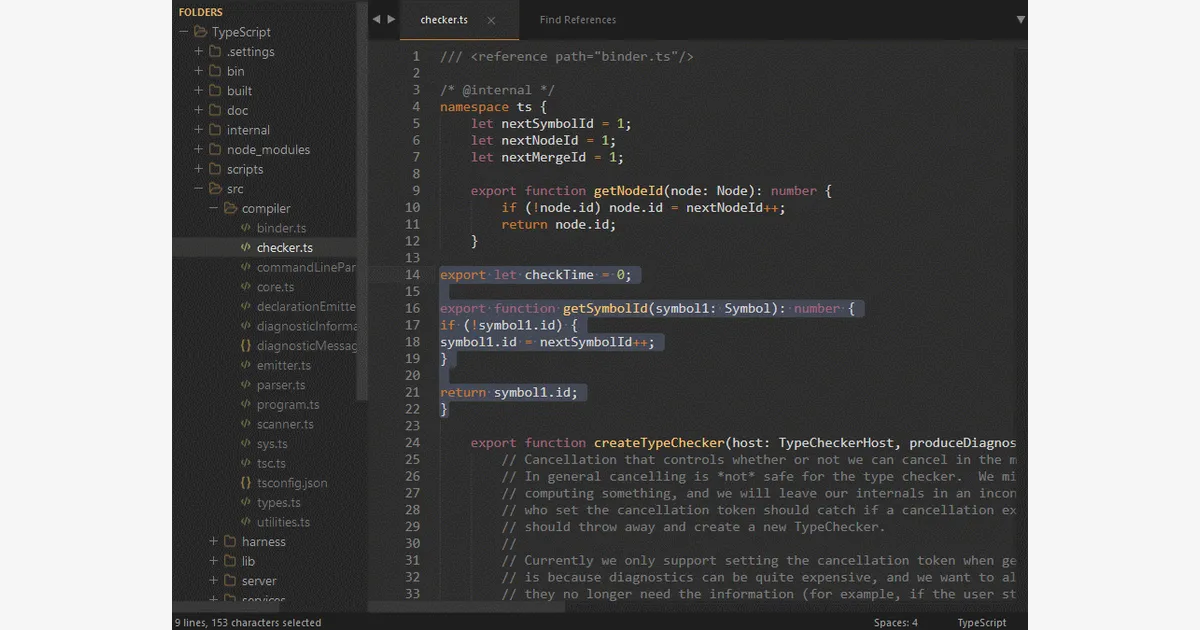Switch to the Find References tab
The height and width of the screenshot is (630, 1200).
578,20
